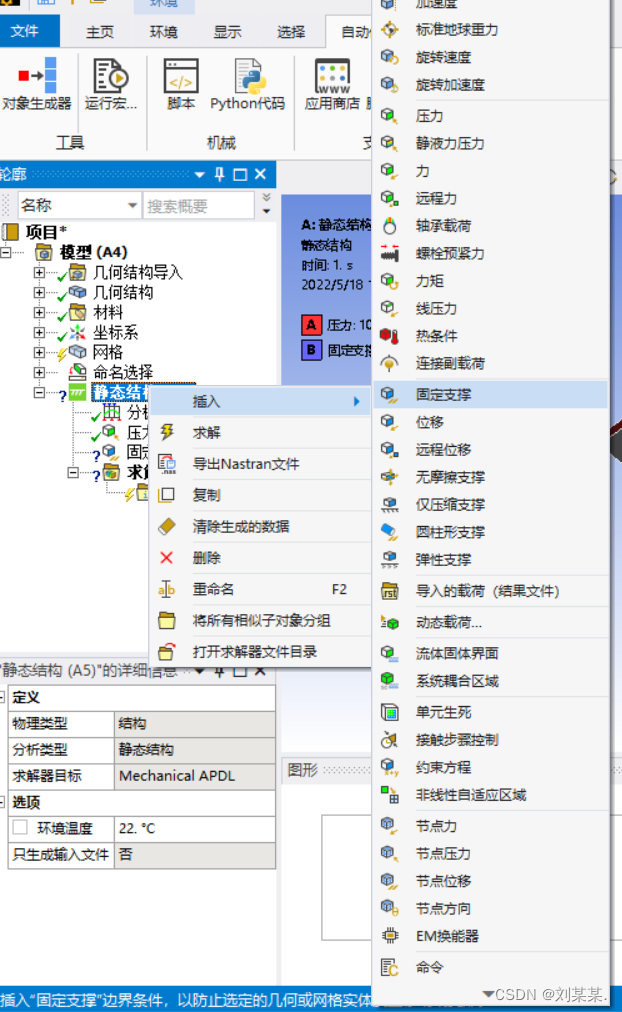622x1012 pixels.
Task: Switch to 显示 ribbon tab
Action: click(227, 32)
